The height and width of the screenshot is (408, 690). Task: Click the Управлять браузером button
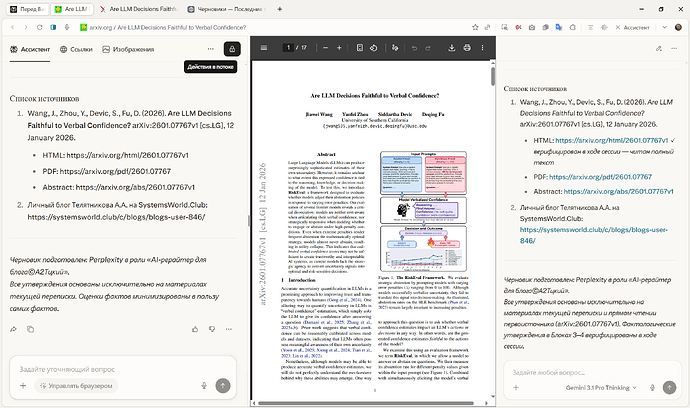pyautogui.click(x=76, y=386)
